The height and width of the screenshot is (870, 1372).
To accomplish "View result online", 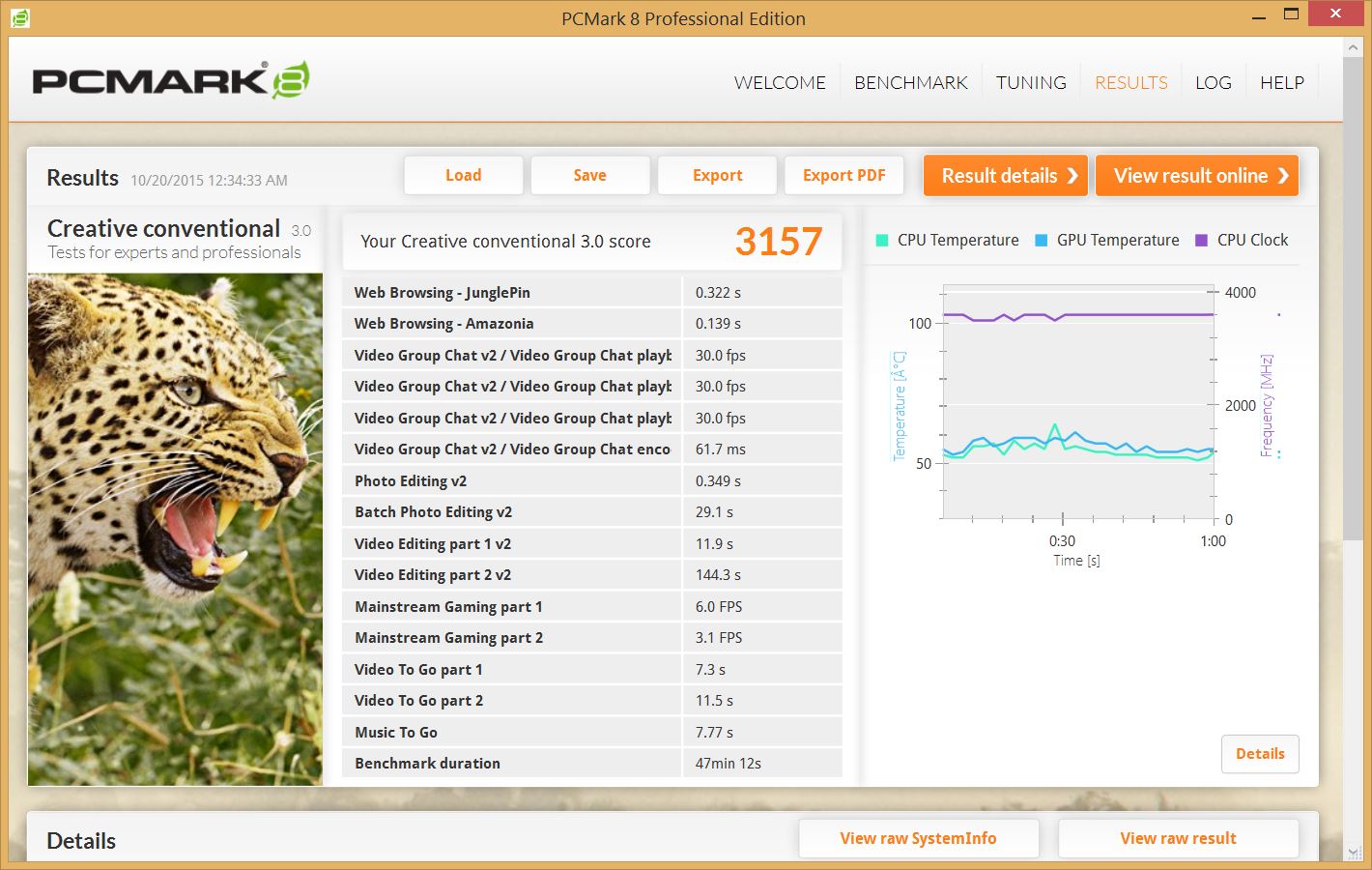I will 1196,176.
